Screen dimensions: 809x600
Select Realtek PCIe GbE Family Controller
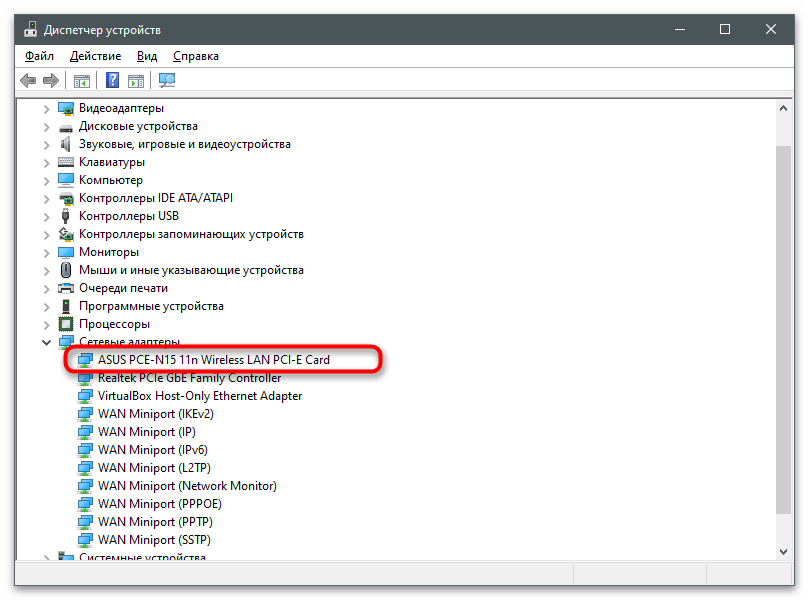click(189, 378)
